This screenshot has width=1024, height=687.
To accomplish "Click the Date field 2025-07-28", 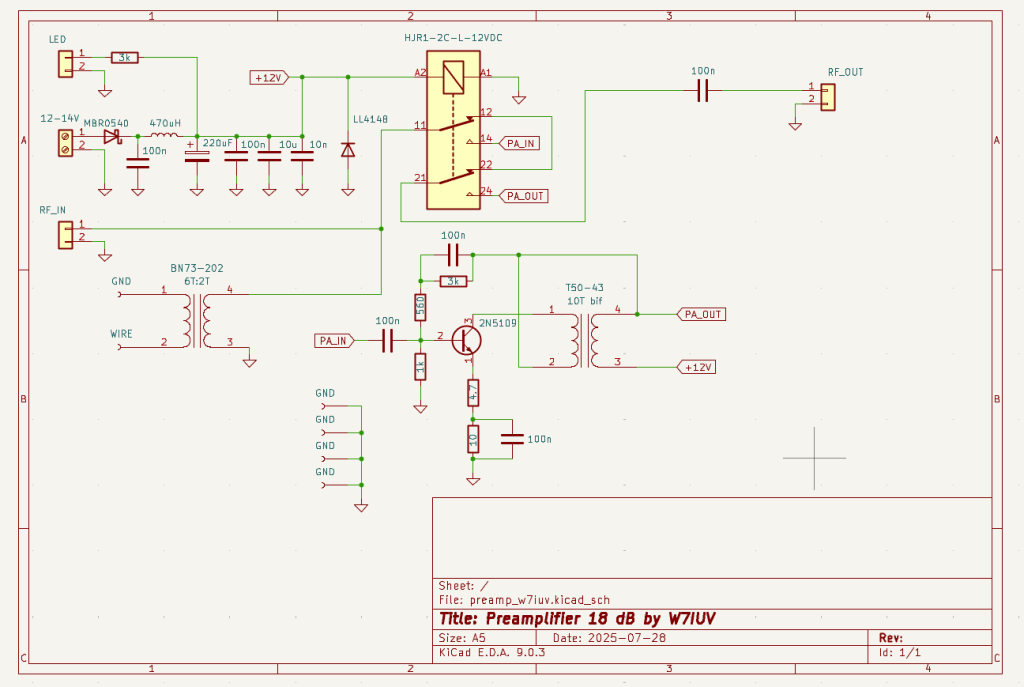I will [x=608, y=637].
